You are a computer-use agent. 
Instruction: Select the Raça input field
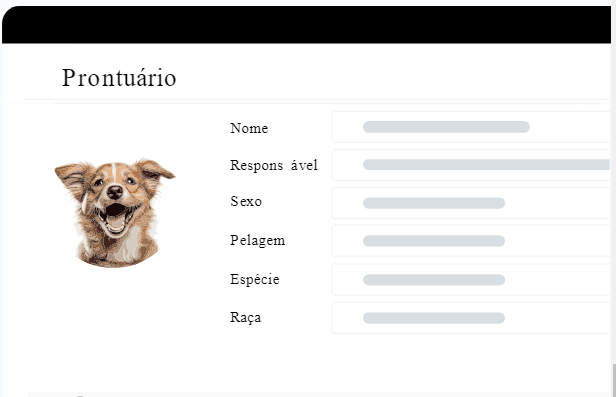[x=471, y=318]
